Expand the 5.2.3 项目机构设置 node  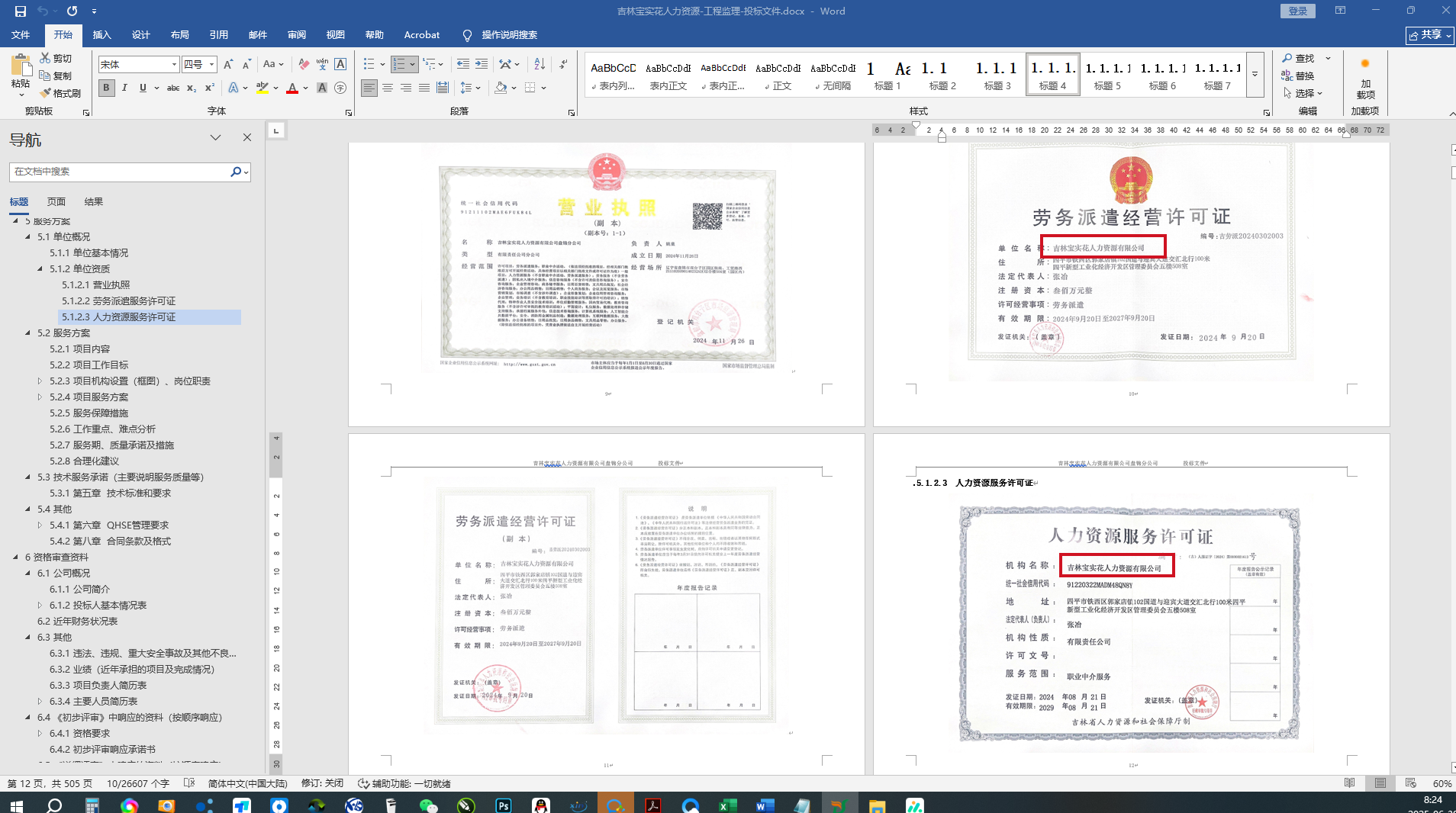pos(40,381)
